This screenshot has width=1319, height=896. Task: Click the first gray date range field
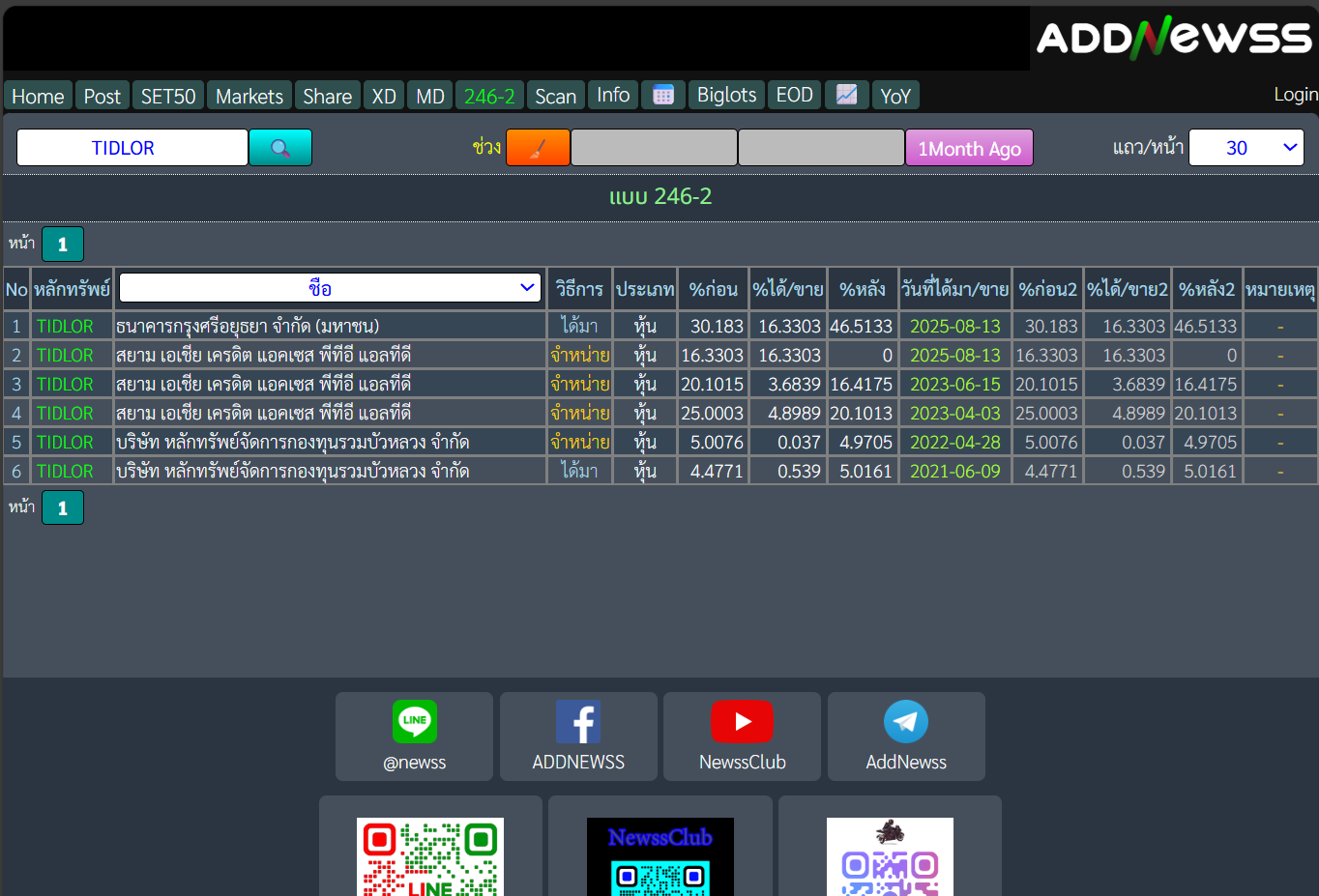pyautogui.click(x=654, y=148)
